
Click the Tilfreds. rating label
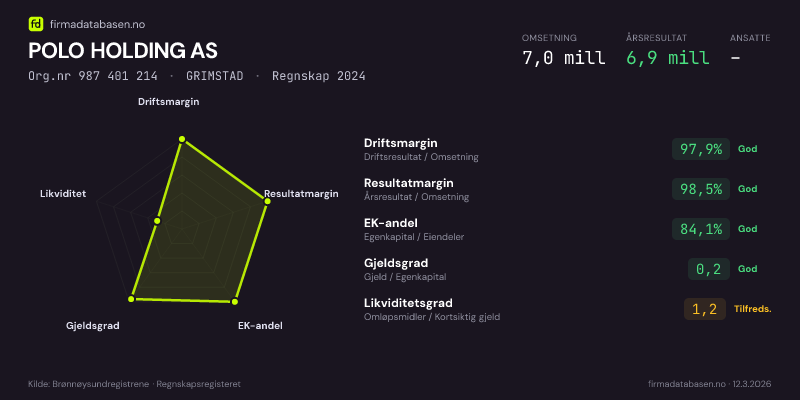pos(753,309)
